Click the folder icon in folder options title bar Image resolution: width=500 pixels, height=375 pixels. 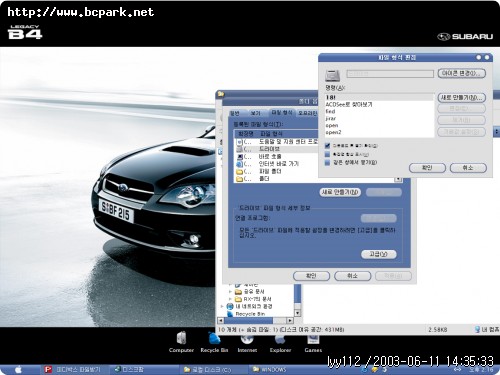click(x=220, y=94)
